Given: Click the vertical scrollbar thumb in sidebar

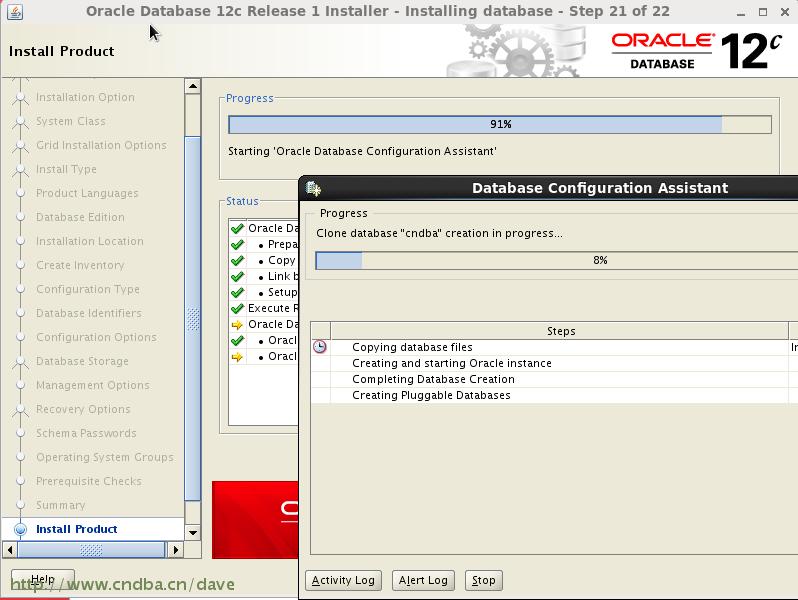Looking at the screenshot, I should tap(193, 319).
